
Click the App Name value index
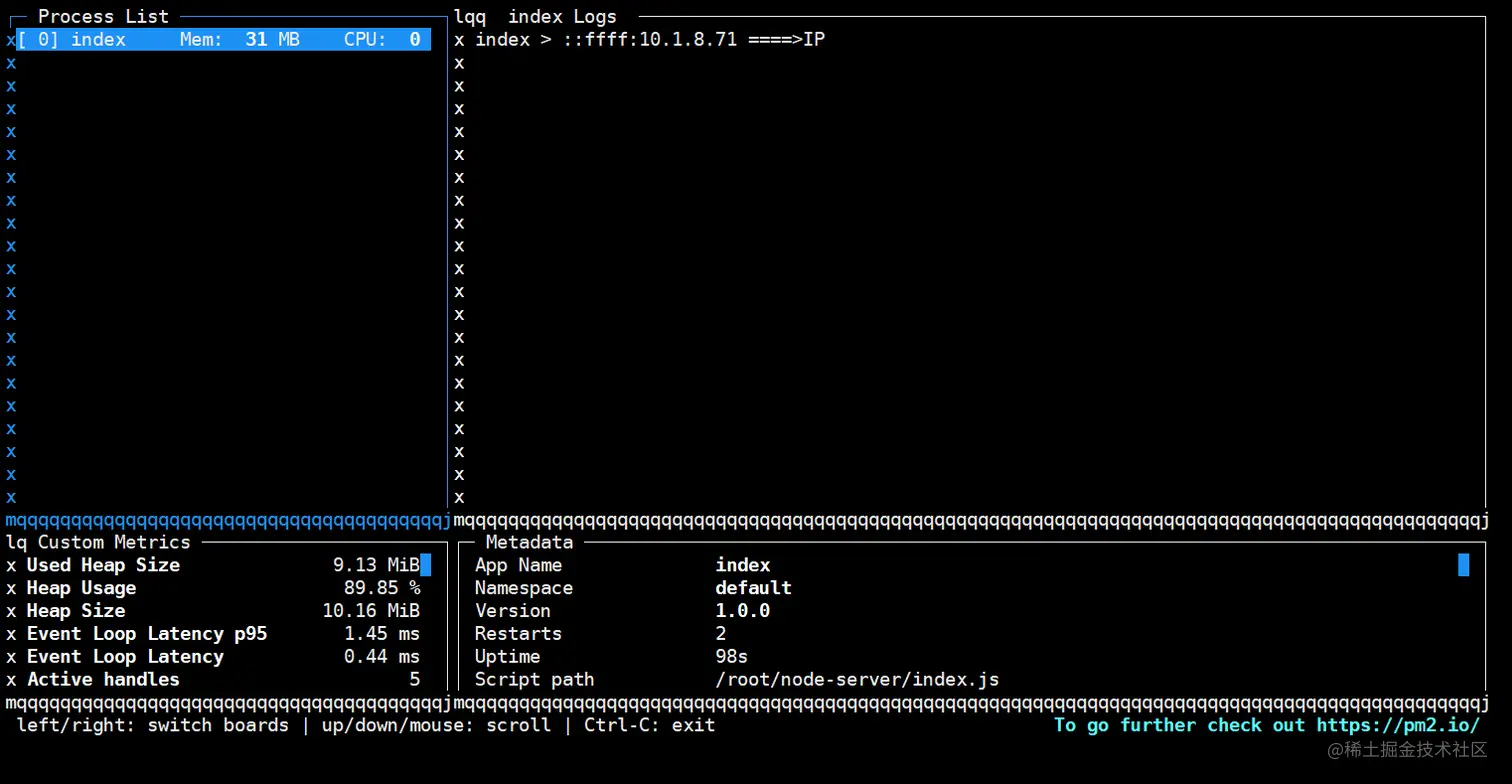coord(743,565)
